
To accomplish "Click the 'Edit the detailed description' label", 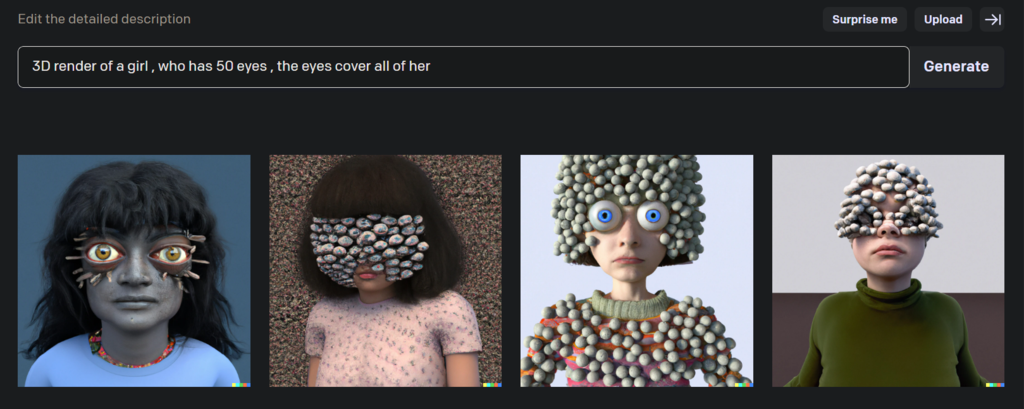I will coord(104,19).
